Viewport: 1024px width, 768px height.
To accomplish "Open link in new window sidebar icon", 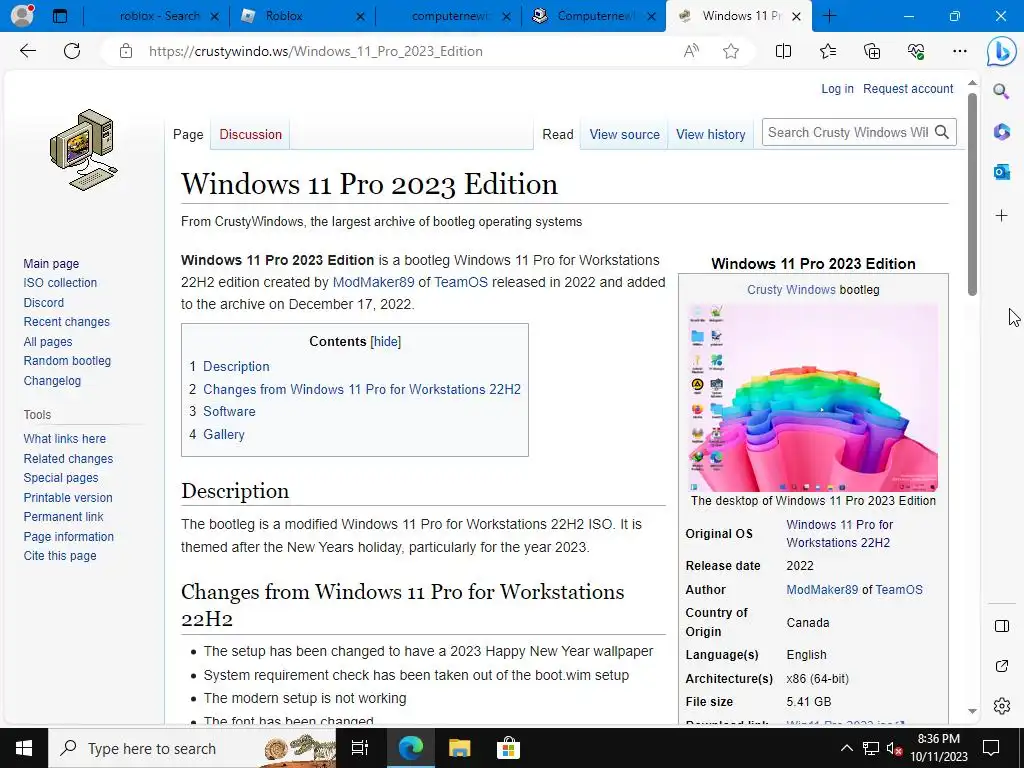I will click(x=1002, y=666).
